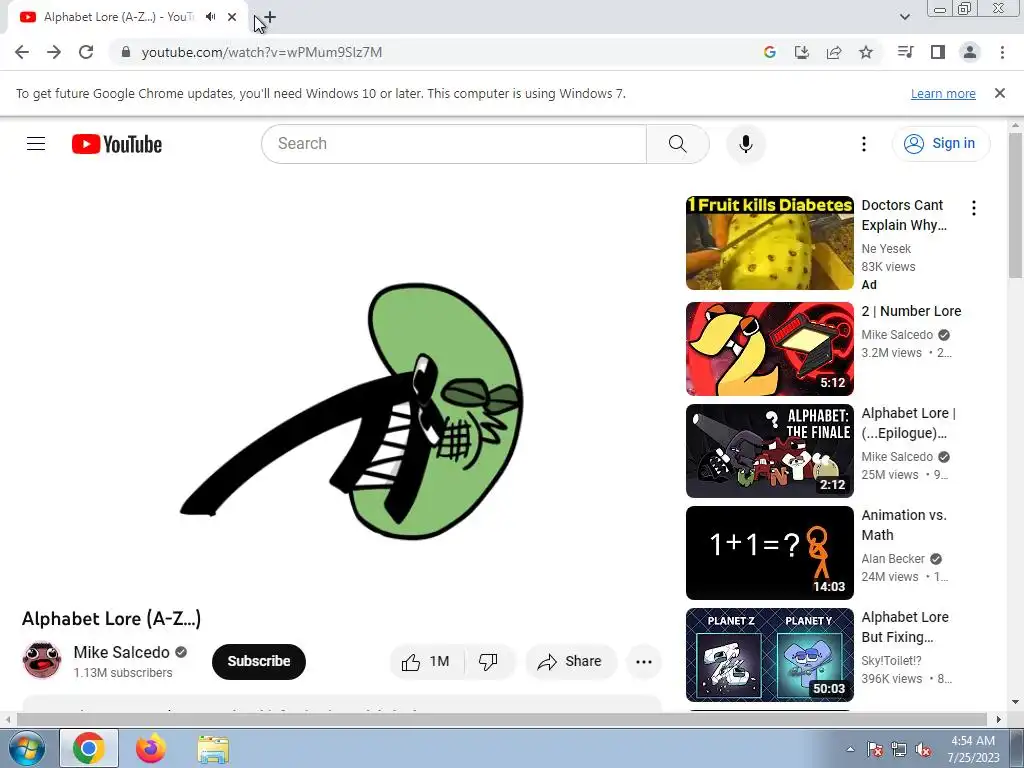Close the Alphabet Lore tab

tap(232, 17)
